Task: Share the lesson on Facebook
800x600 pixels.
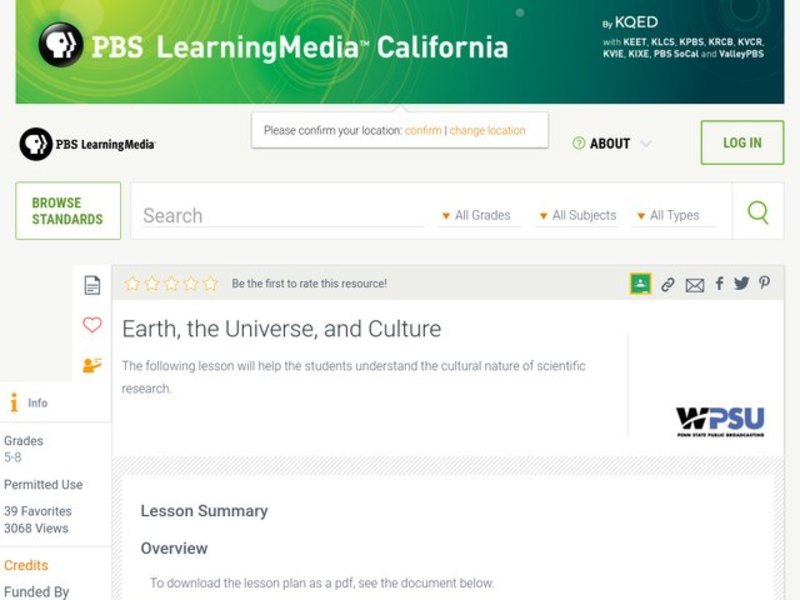Action: coord(719,284)
